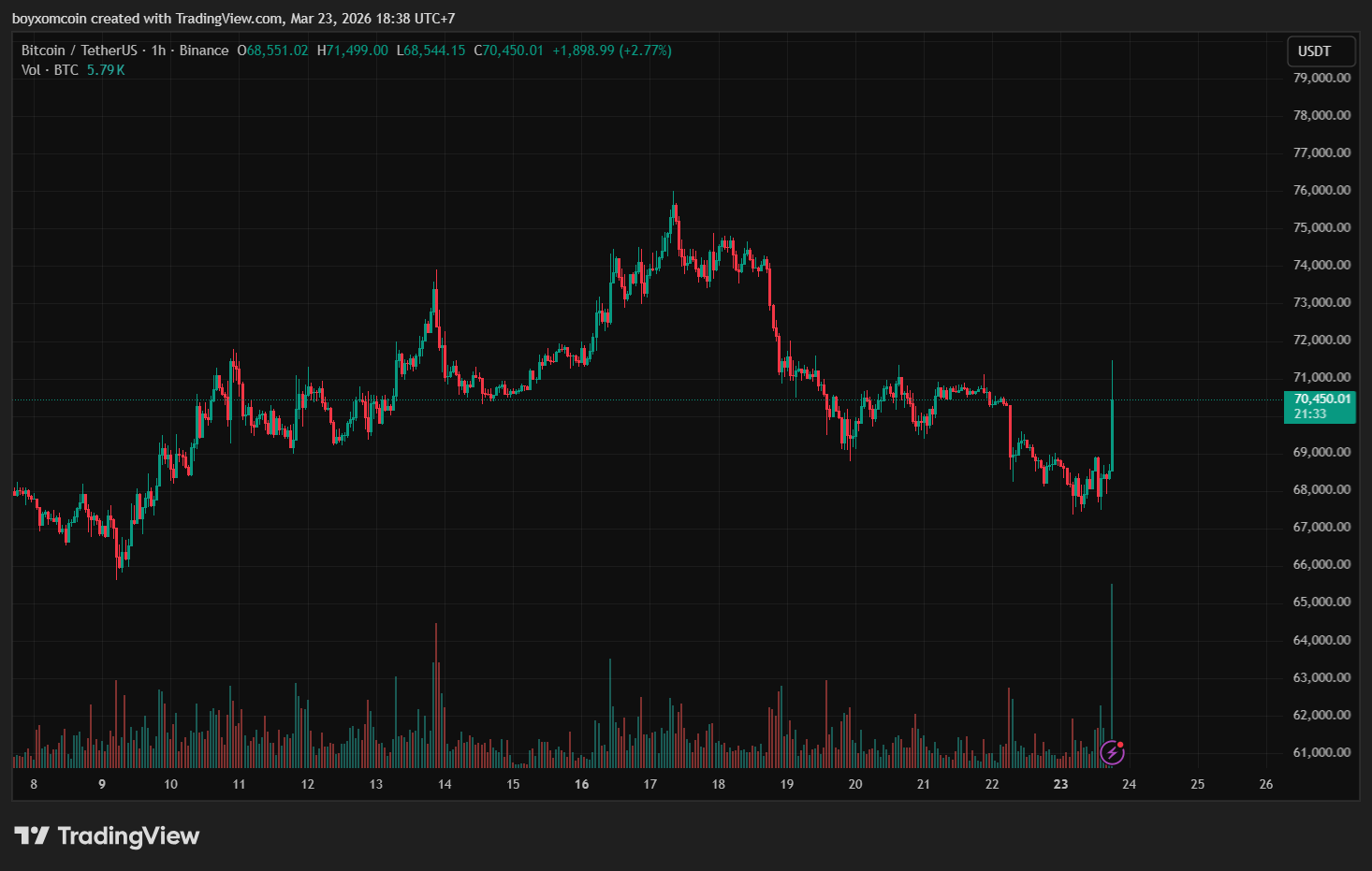
Task: Click the Vol · BTC indicator label
Action: coord(50,70)
